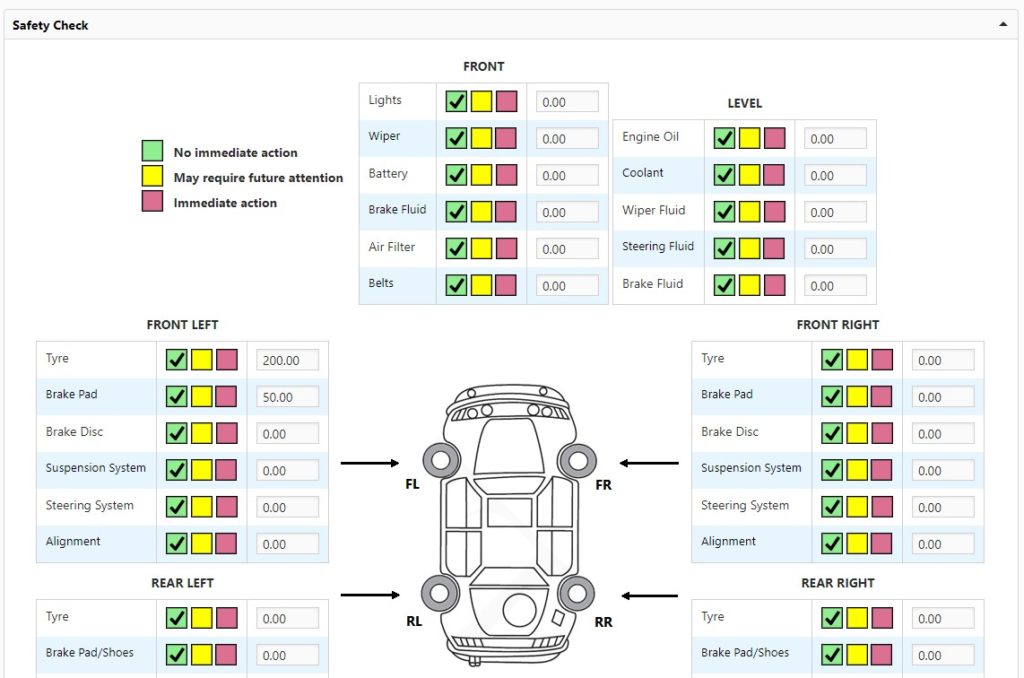Viewport: 1024px width, 678px height.
Task: Toggle green check on Coolant level
Action: coord(724,174)
